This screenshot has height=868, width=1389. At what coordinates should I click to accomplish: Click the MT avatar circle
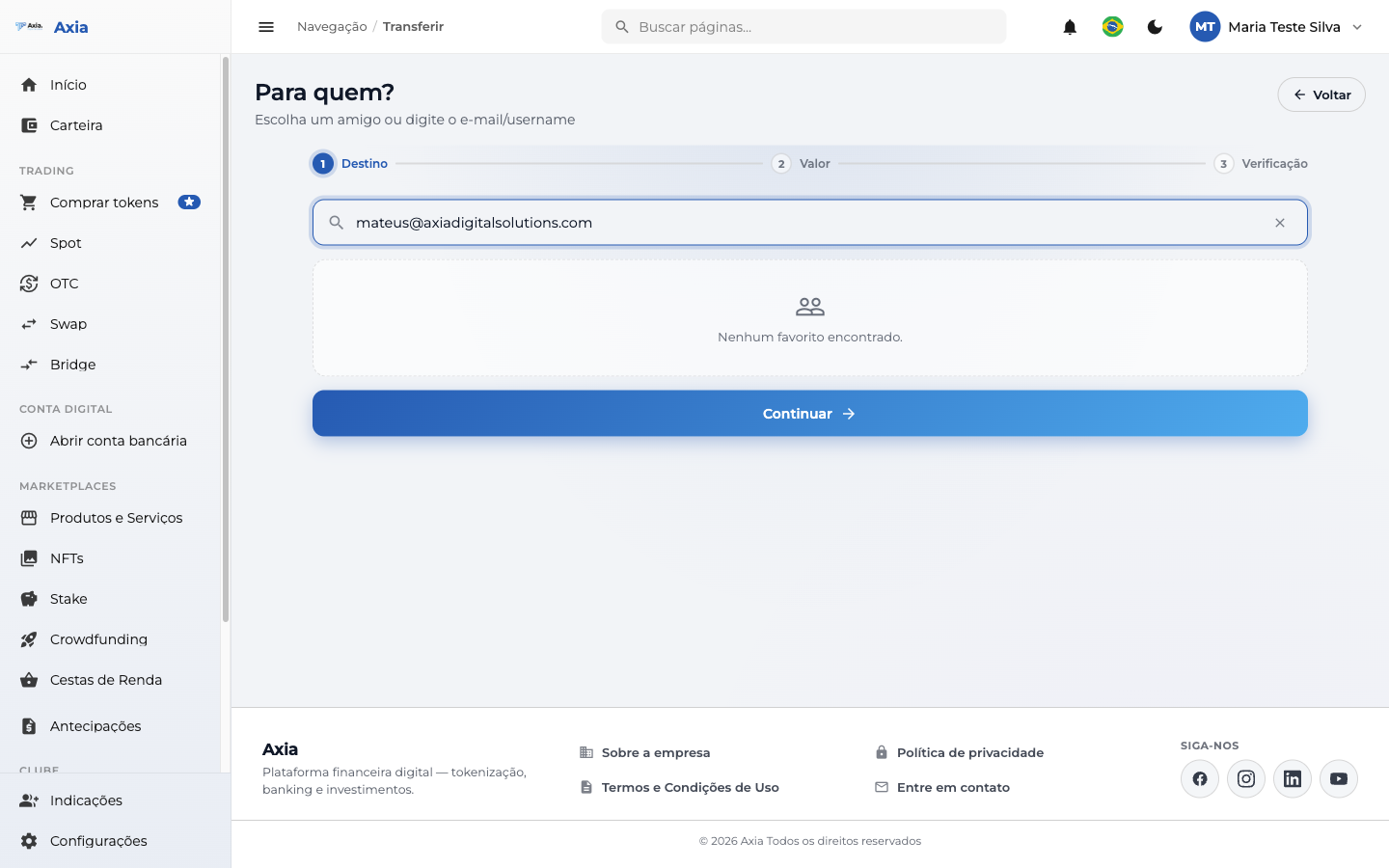[x=1205, y=27]
